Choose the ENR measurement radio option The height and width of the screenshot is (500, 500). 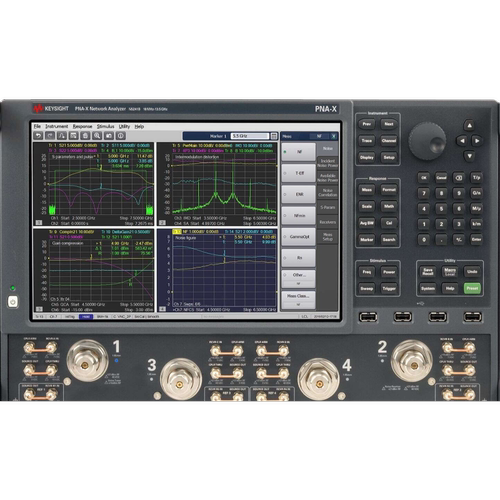click(x=298, y=194)
